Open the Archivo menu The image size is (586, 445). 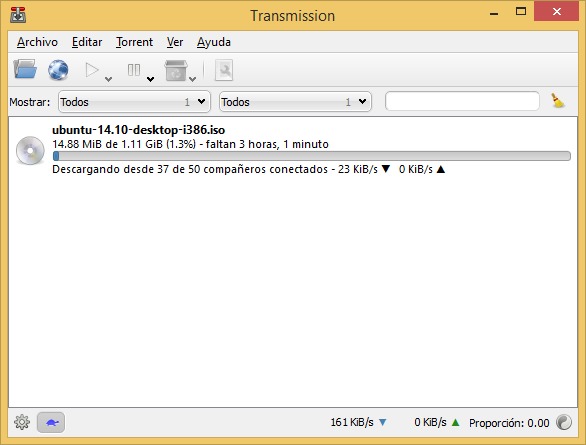[x=37, y=42]
